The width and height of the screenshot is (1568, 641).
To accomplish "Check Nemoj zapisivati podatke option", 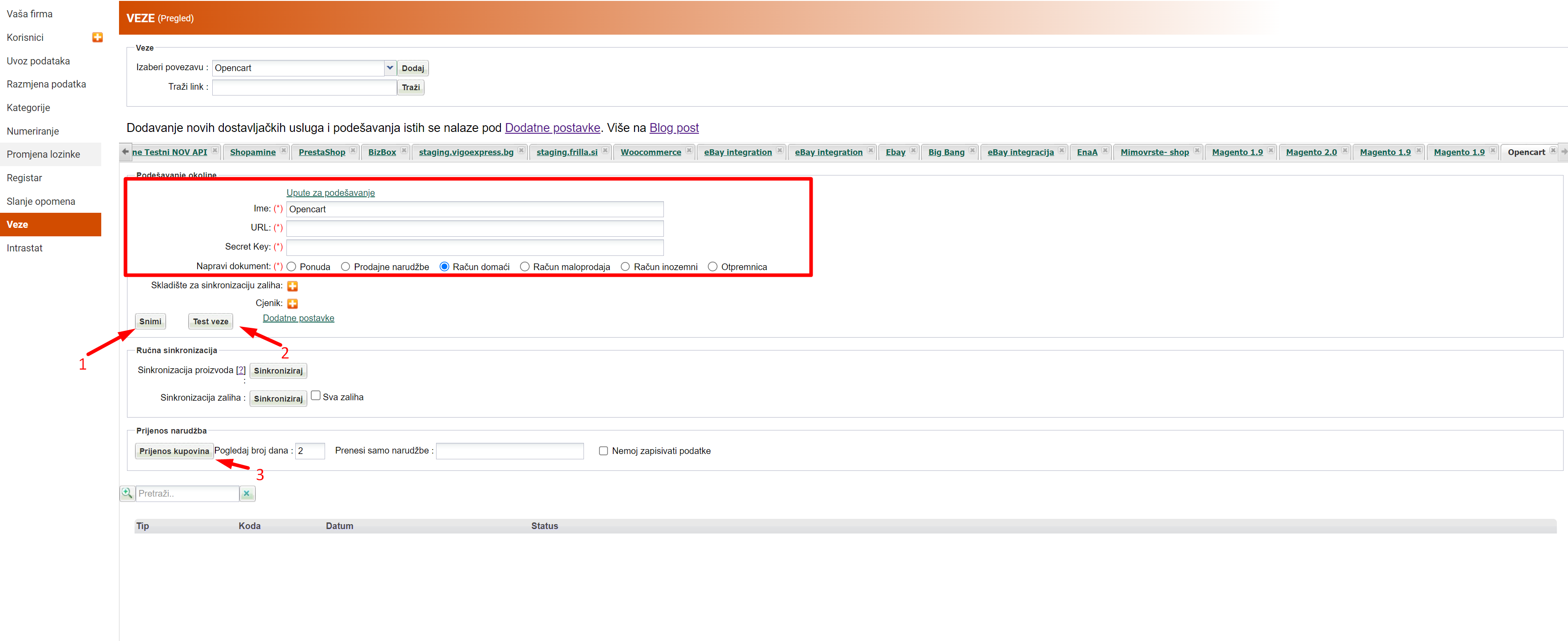I will [x=603, y=450].
